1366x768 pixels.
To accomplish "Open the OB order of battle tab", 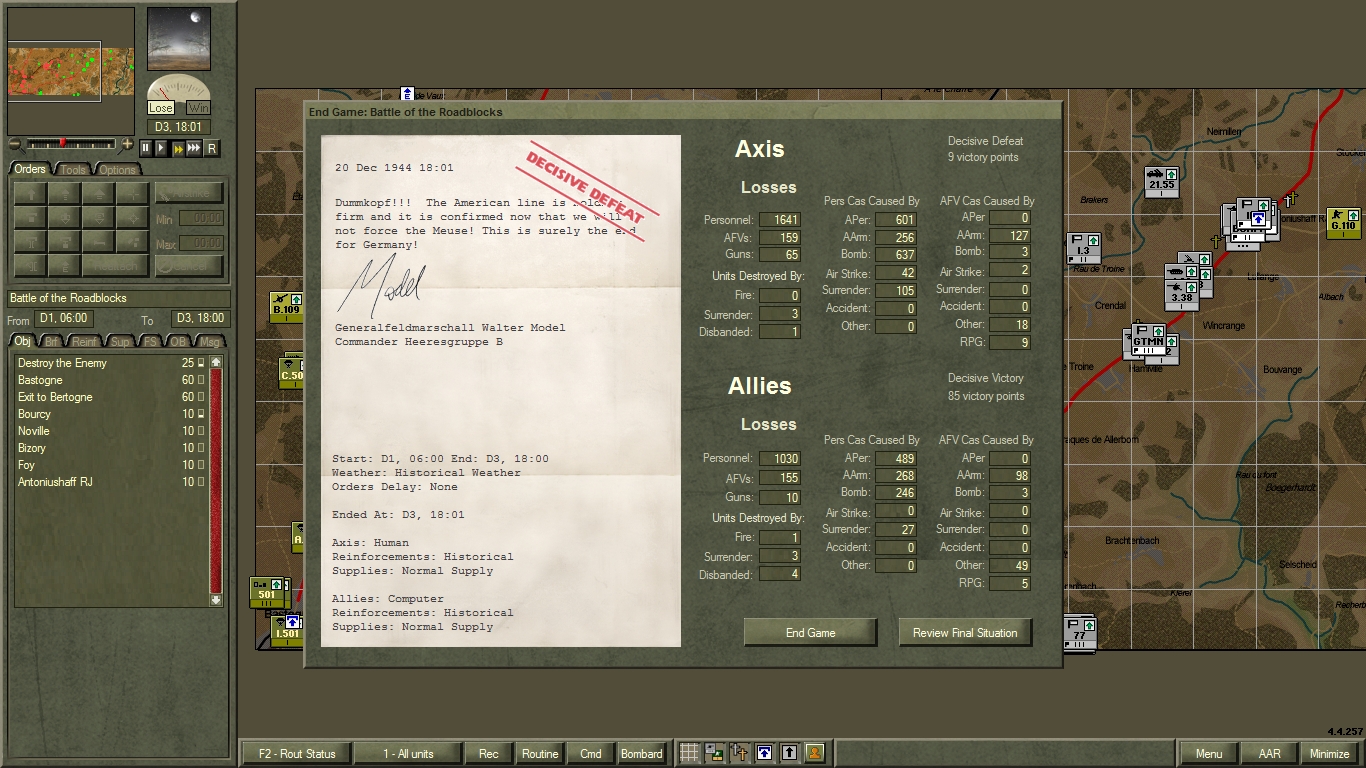I will pyautogui.click(x=178, y=342).
